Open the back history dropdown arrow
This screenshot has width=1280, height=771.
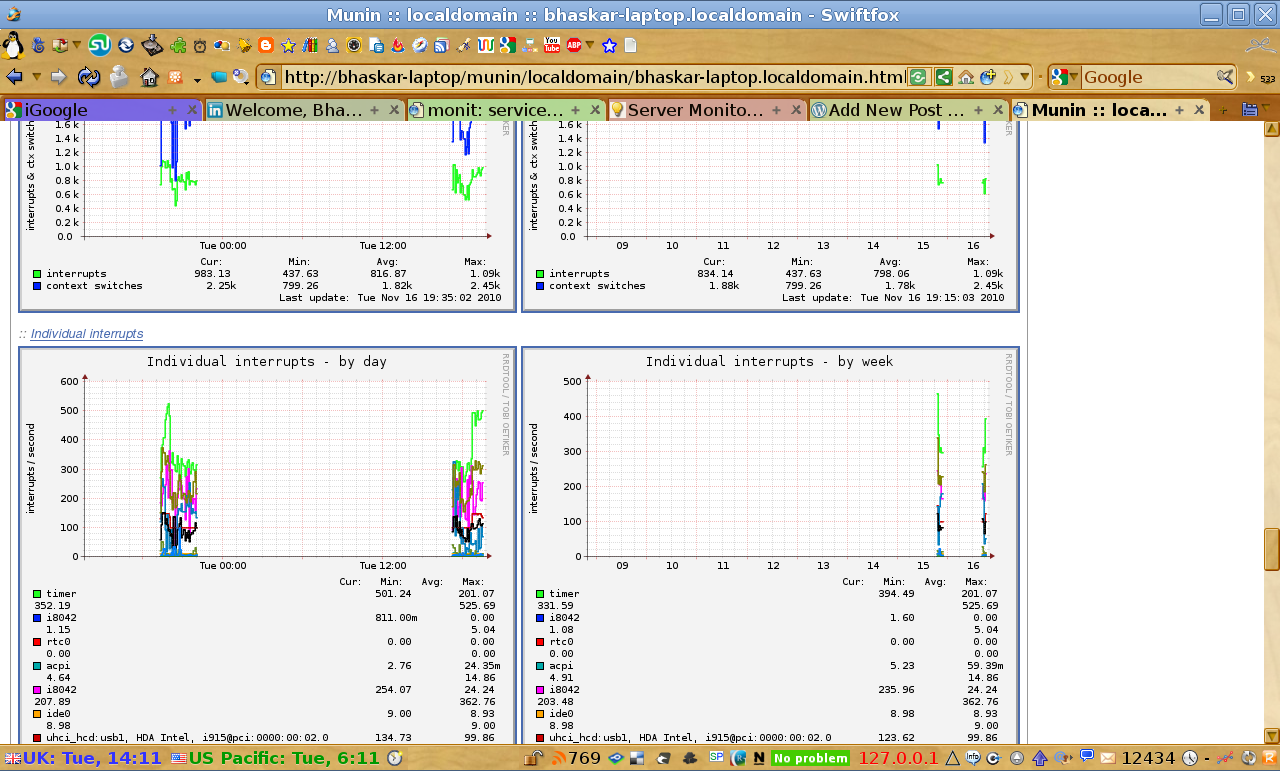point(37,77)
